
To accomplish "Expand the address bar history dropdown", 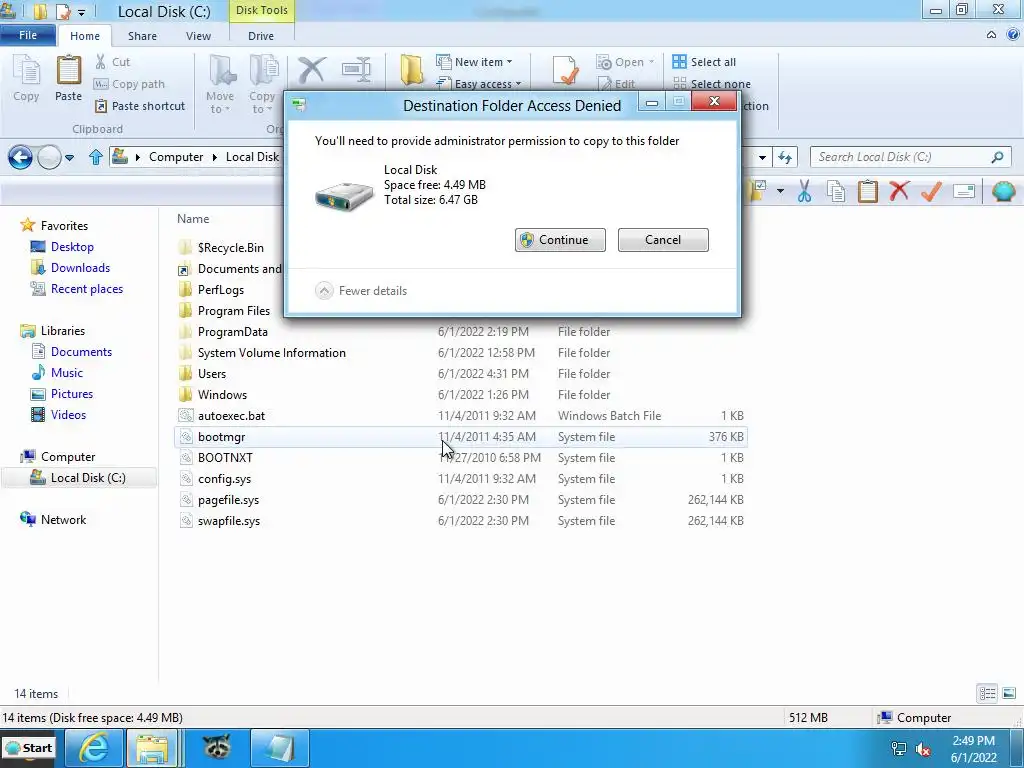I will coord(762,157).
